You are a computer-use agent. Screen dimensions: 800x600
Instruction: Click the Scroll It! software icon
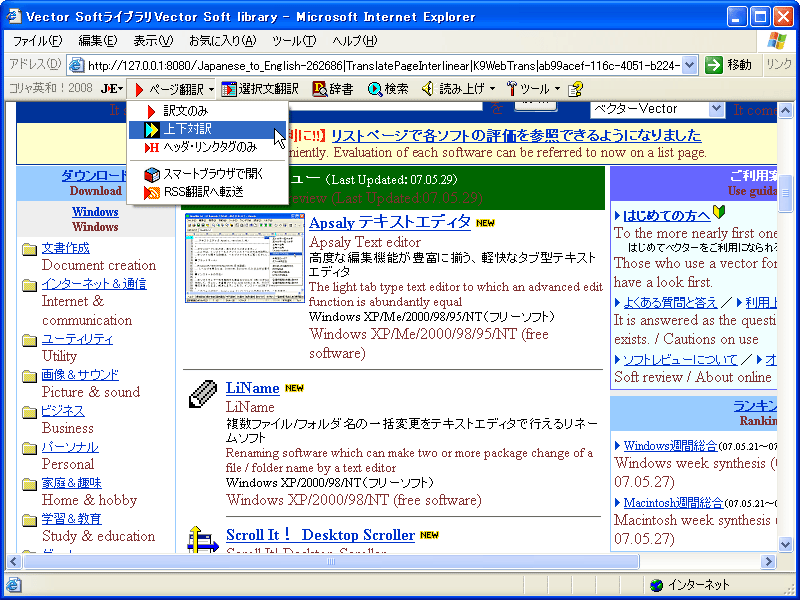203,539
